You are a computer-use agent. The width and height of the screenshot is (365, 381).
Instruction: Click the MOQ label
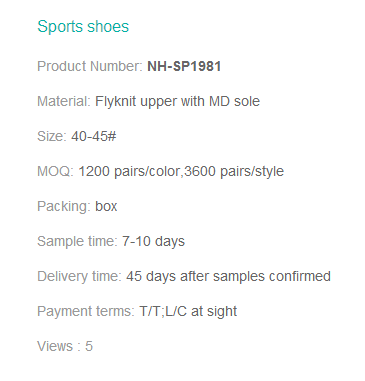tap(55, 171)
